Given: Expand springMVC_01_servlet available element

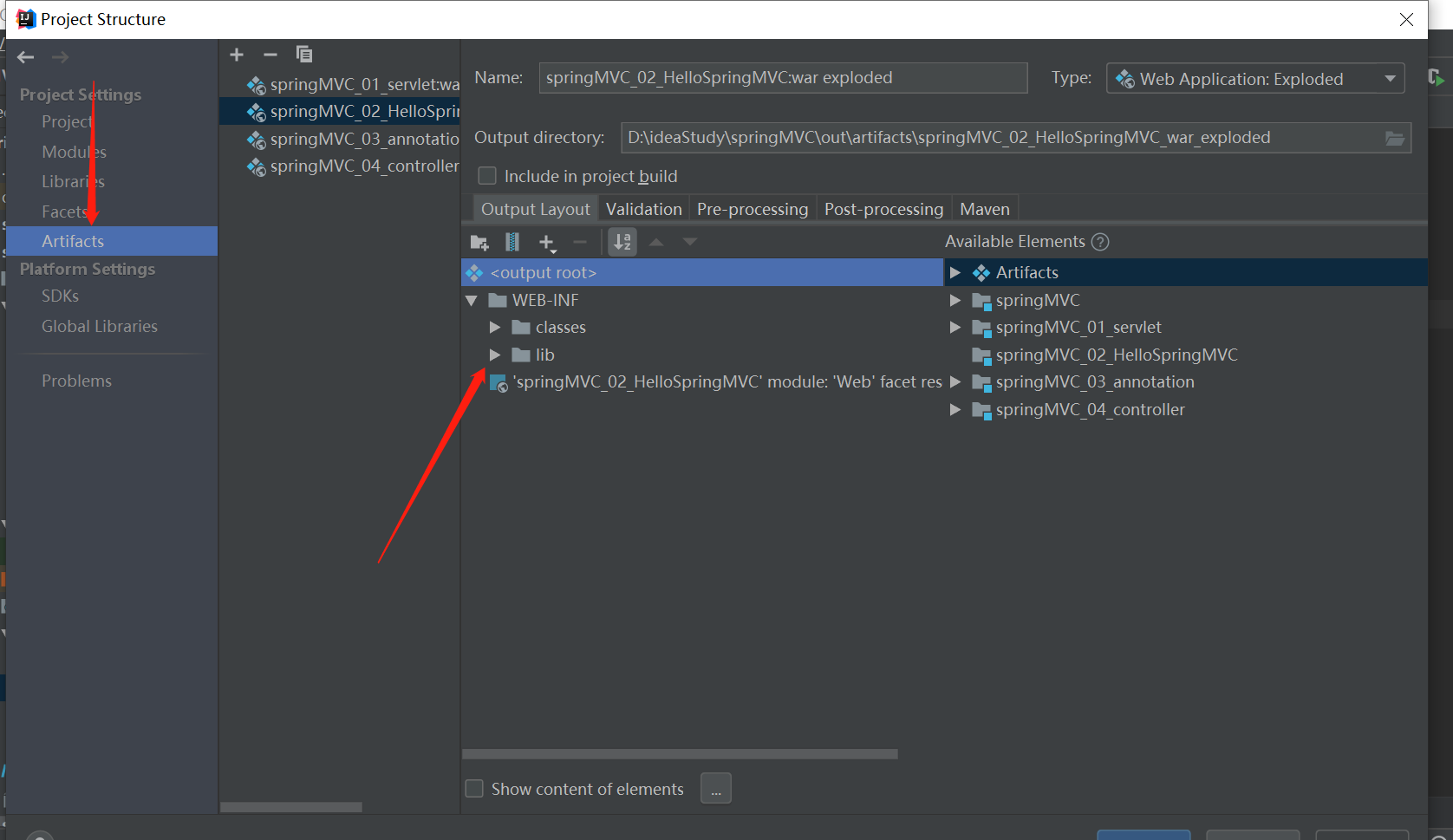Looking at the screenshot, I should tap(955, 328).
